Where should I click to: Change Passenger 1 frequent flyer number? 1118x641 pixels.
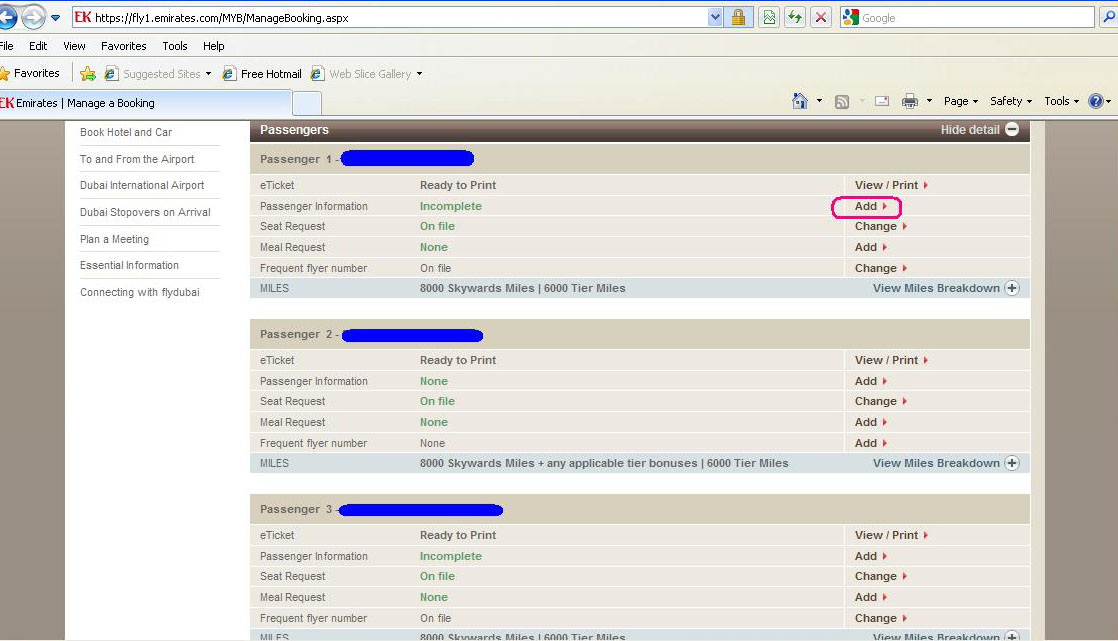coord(881,268)
